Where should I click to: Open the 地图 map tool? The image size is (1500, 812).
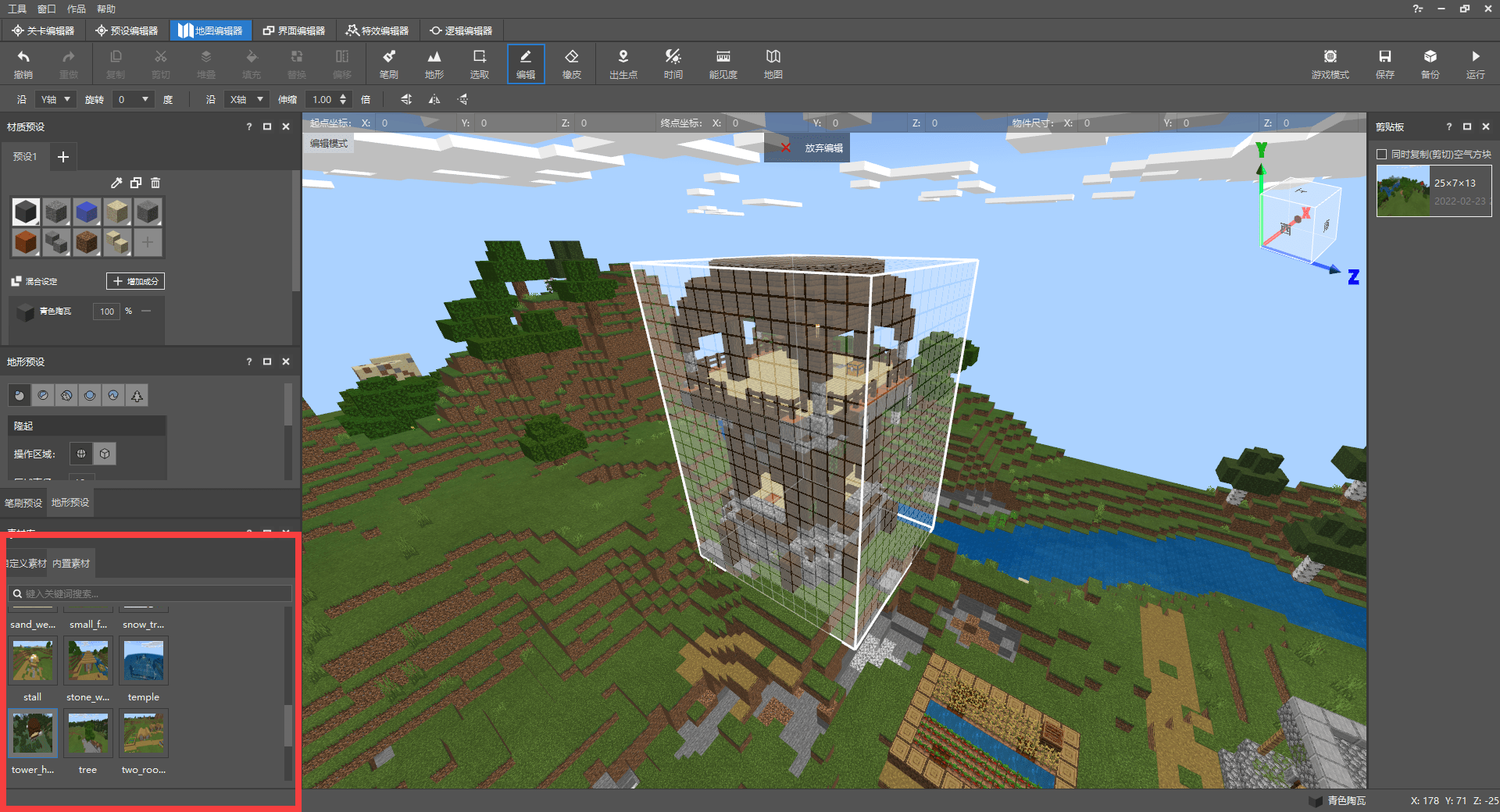773,63
